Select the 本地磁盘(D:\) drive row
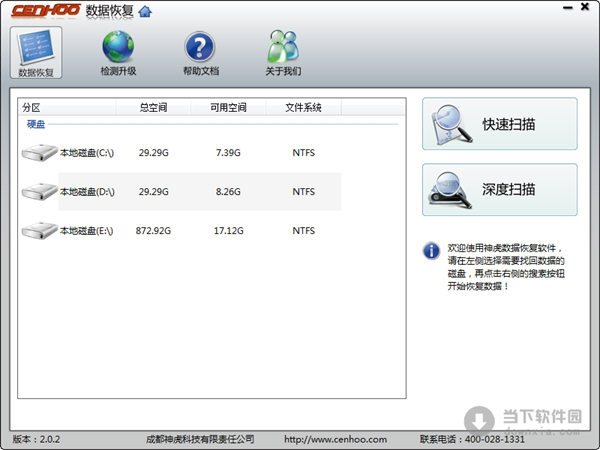600x450 pixels. click(181, 191)
